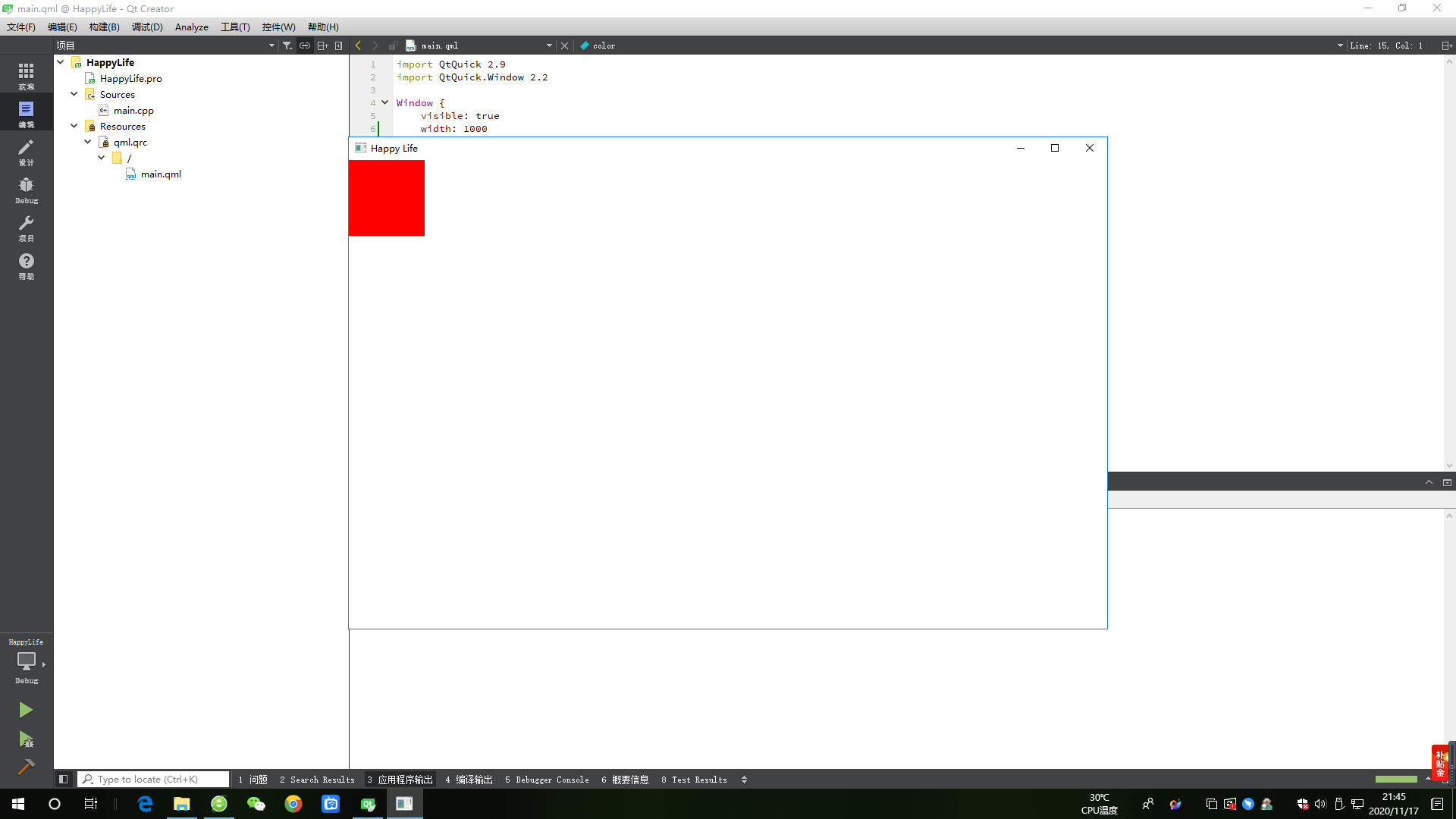Start debugging with the Run-Debug icon
The width and height of the screenshot is (1456, 819).
pos(26,739)
